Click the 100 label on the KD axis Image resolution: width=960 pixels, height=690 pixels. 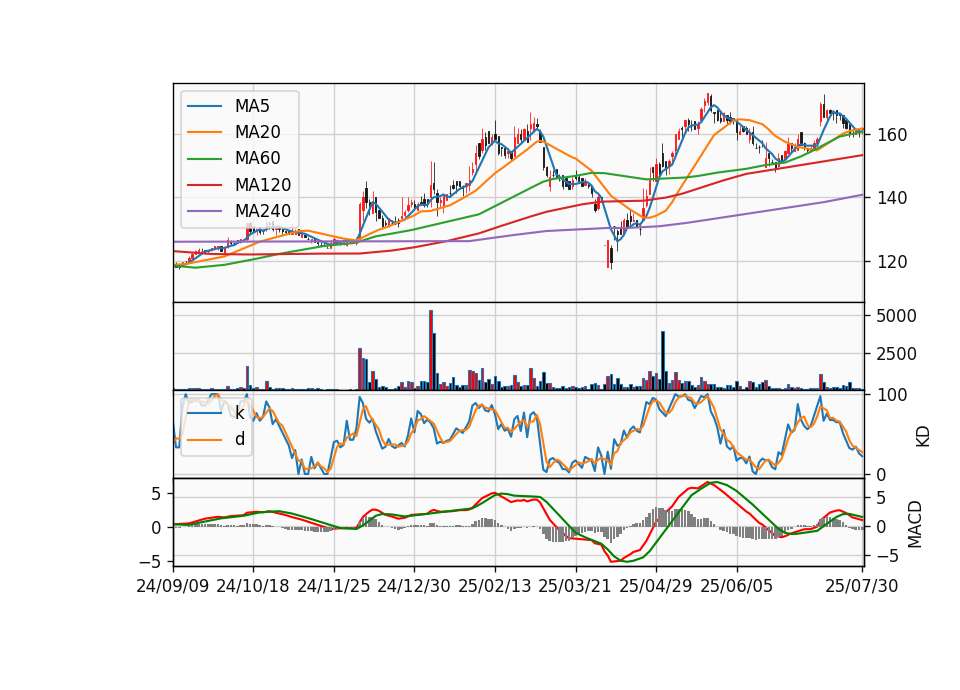pos(892,395)
